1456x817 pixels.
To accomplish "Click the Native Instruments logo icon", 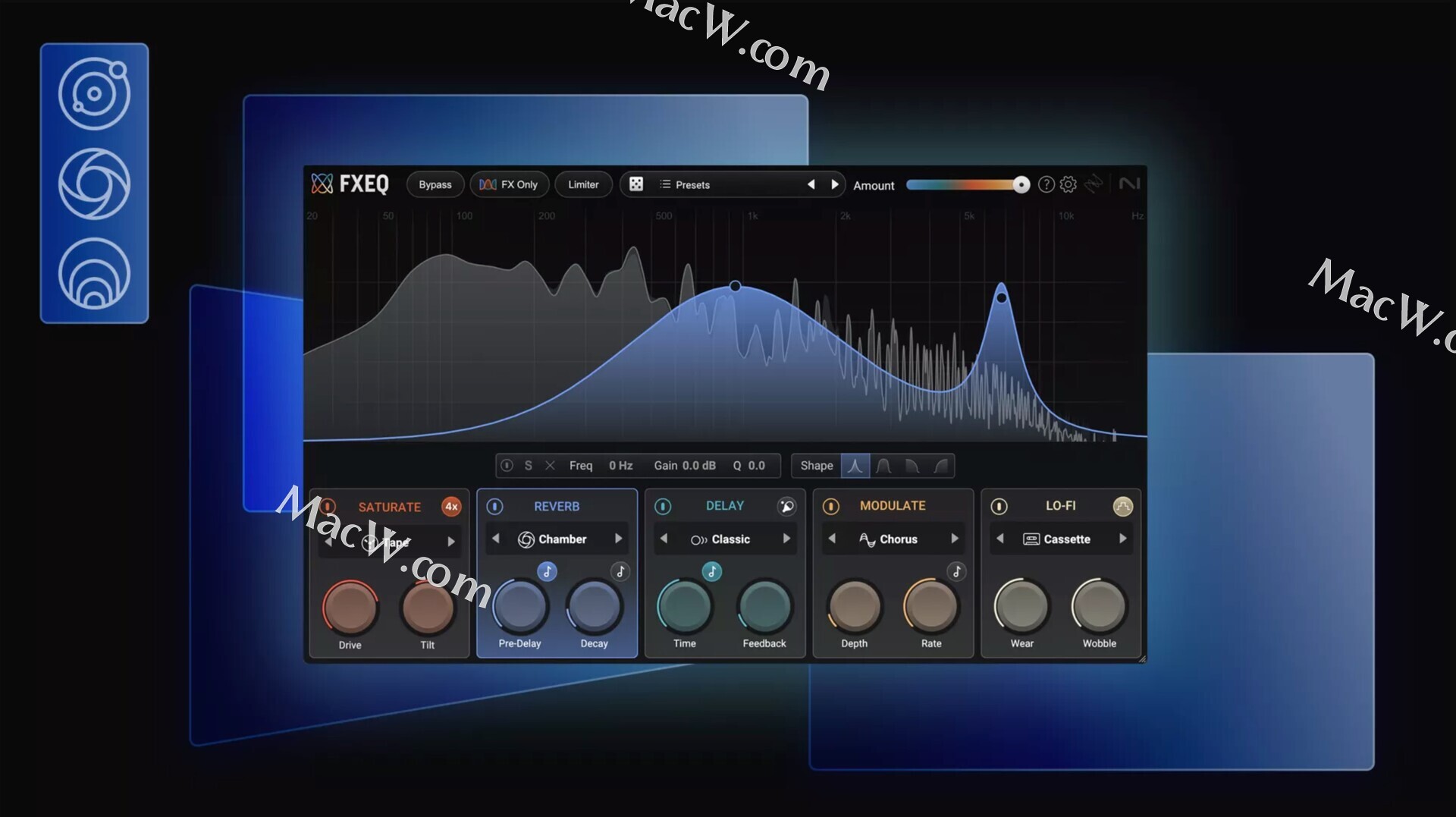I will (x=1129, y=184).
